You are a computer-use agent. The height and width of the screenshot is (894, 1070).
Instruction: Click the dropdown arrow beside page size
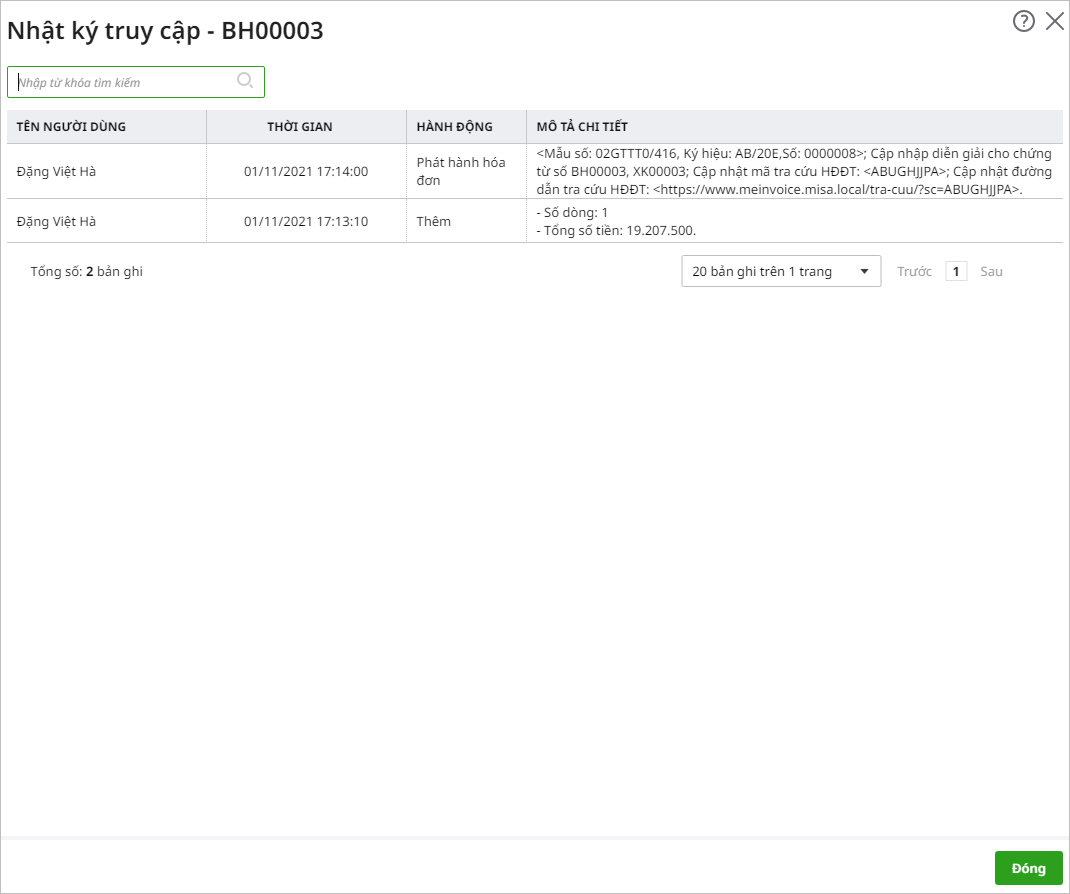click(x=864, y=272)
